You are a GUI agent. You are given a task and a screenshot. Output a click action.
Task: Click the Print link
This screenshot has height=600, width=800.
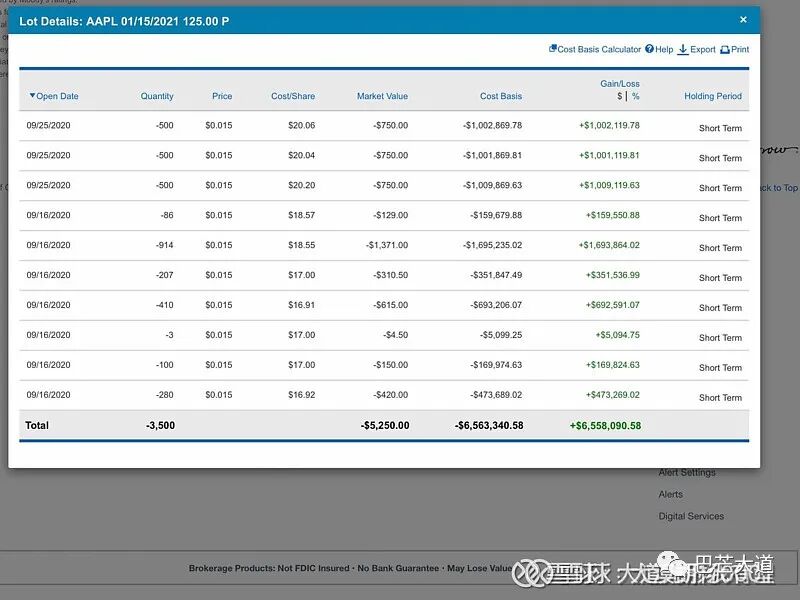pos(740,49)
